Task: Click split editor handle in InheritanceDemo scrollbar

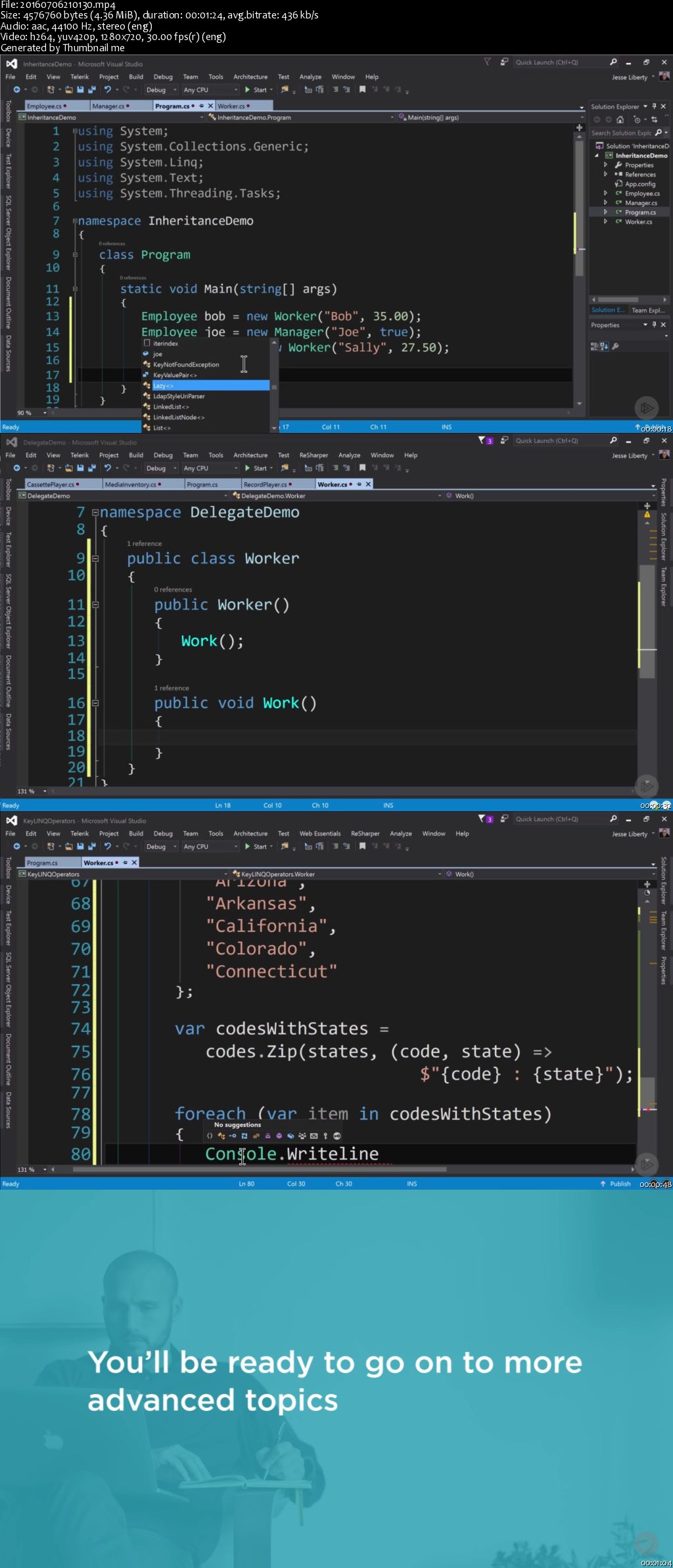Action: [579, 127]
